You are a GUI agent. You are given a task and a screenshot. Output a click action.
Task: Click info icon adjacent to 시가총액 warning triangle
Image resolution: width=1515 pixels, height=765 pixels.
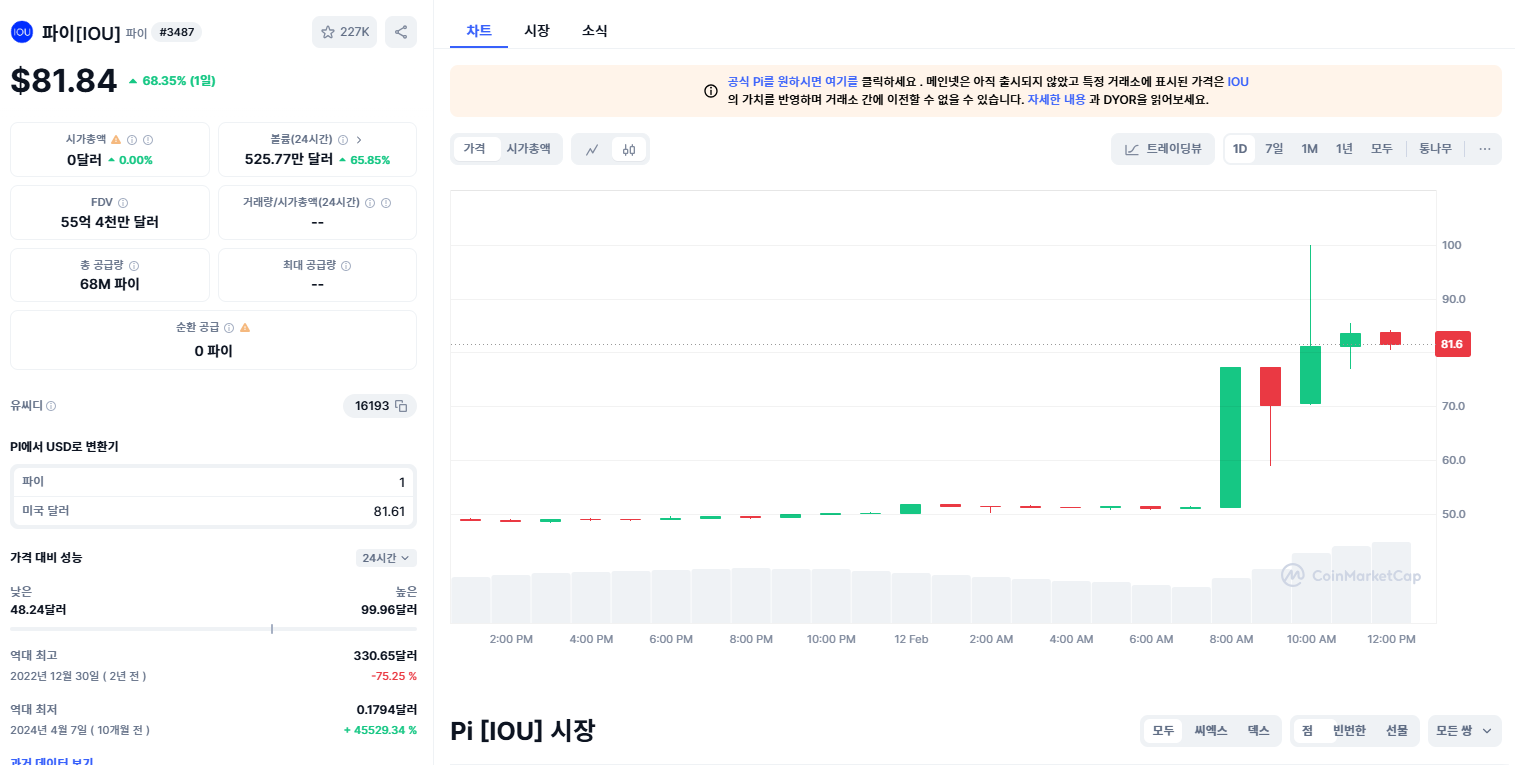132,140
